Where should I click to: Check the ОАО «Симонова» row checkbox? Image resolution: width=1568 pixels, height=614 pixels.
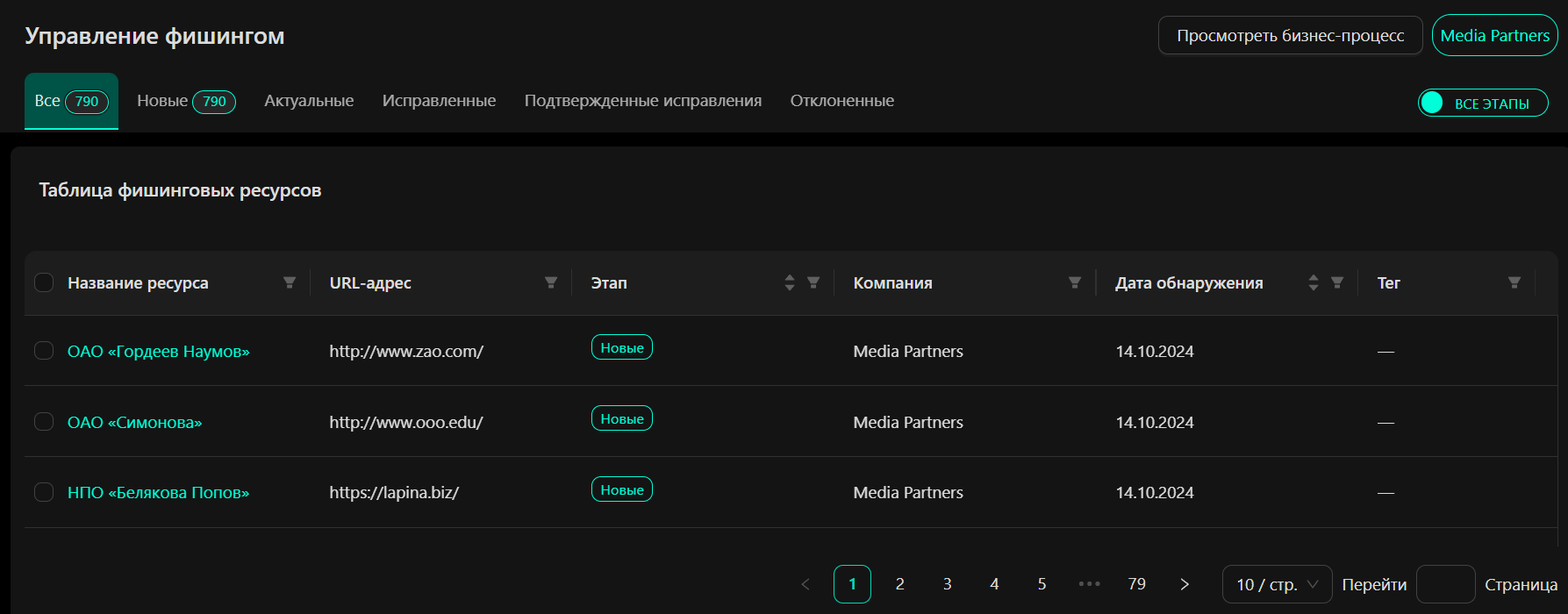44,422
